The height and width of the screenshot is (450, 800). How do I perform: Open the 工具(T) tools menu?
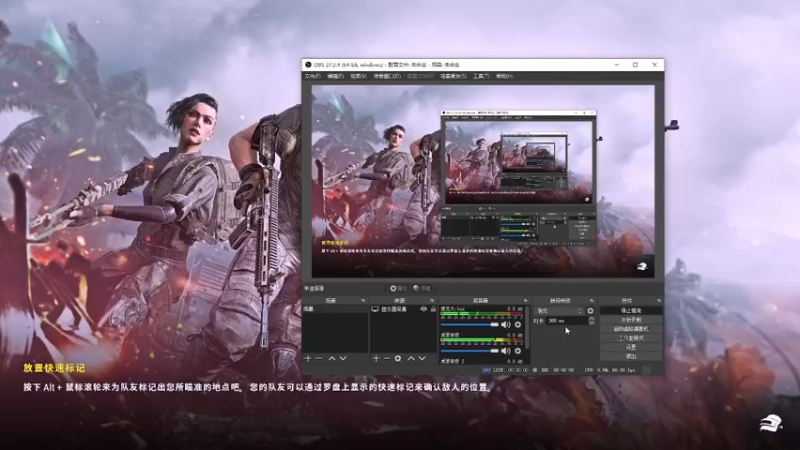click(481, 76)
